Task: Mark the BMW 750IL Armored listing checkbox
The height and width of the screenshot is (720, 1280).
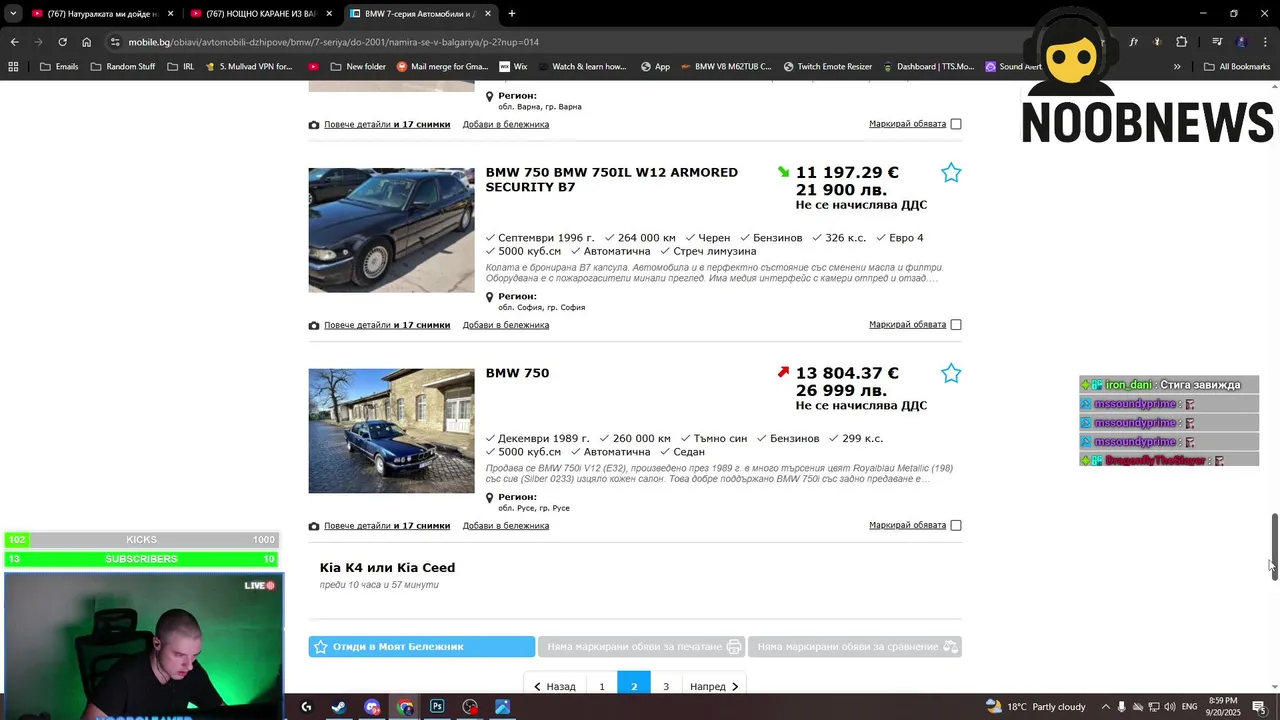Action: click(956, 325)
